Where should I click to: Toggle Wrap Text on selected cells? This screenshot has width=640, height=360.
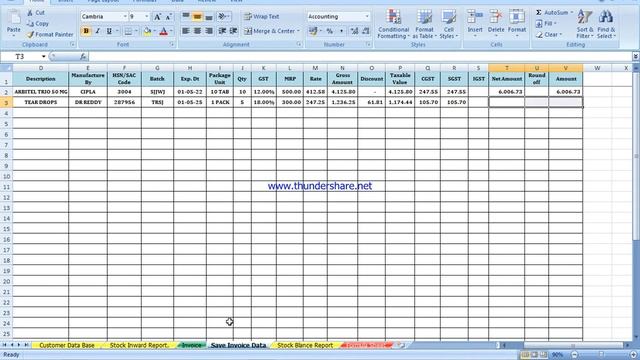pos(262,17)
